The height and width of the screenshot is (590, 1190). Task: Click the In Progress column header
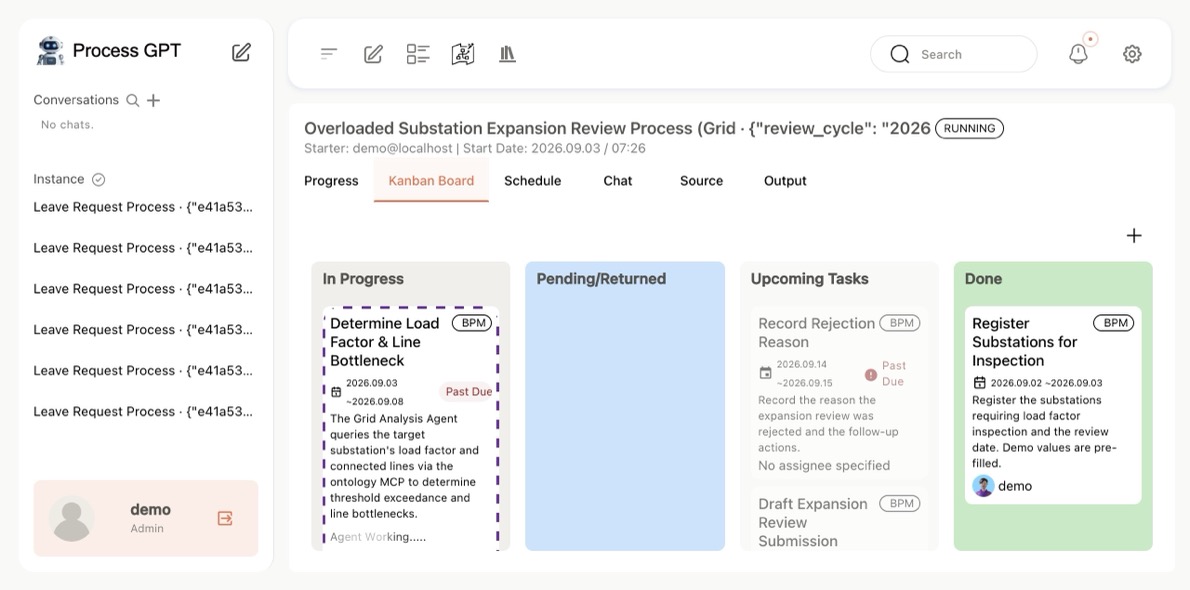(x=363, y=279)
